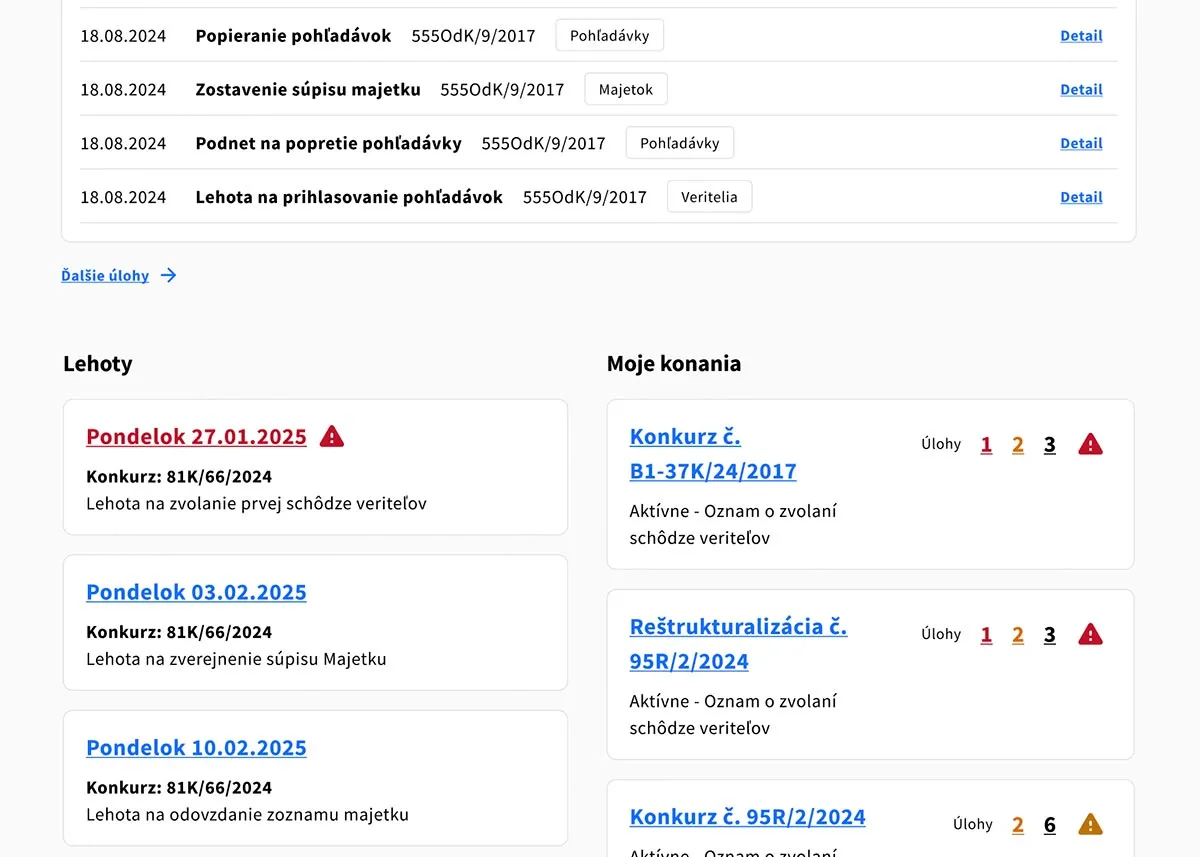Screen dimensions: 1200x857
Task: Click the Lehoty section heading
Action: [97, 364]
